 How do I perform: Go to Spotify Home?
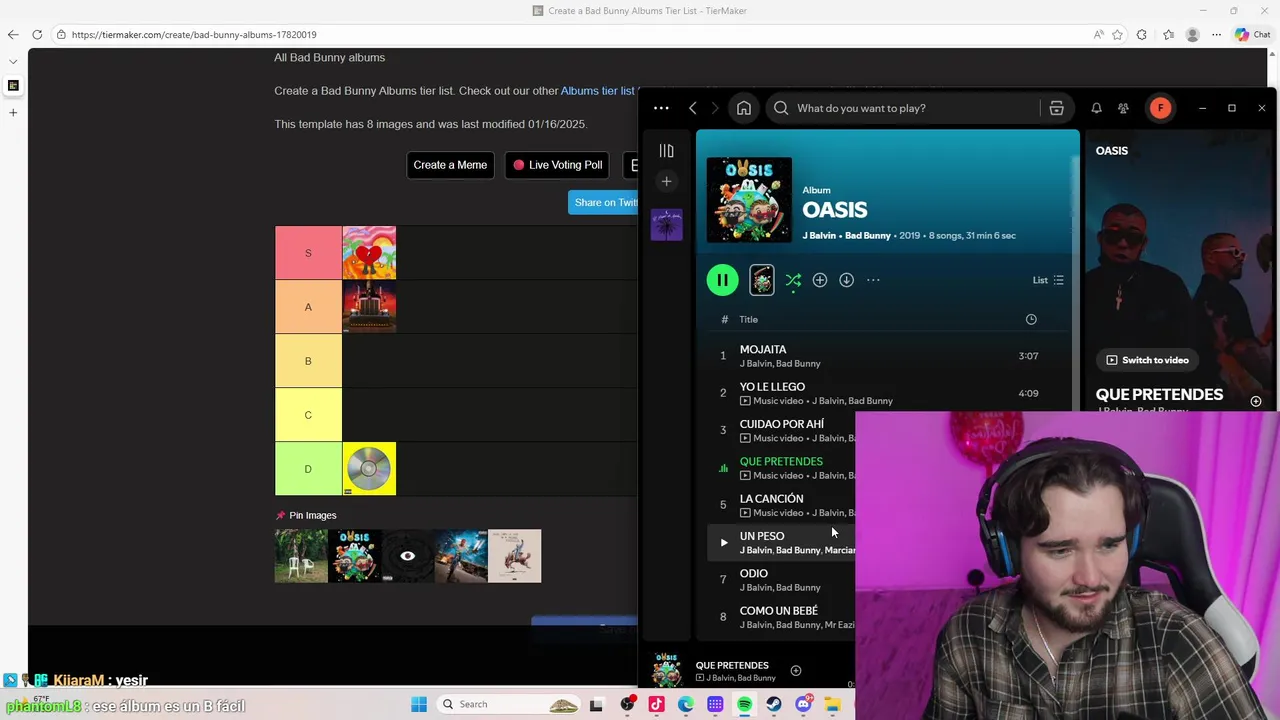coord(744,108)
